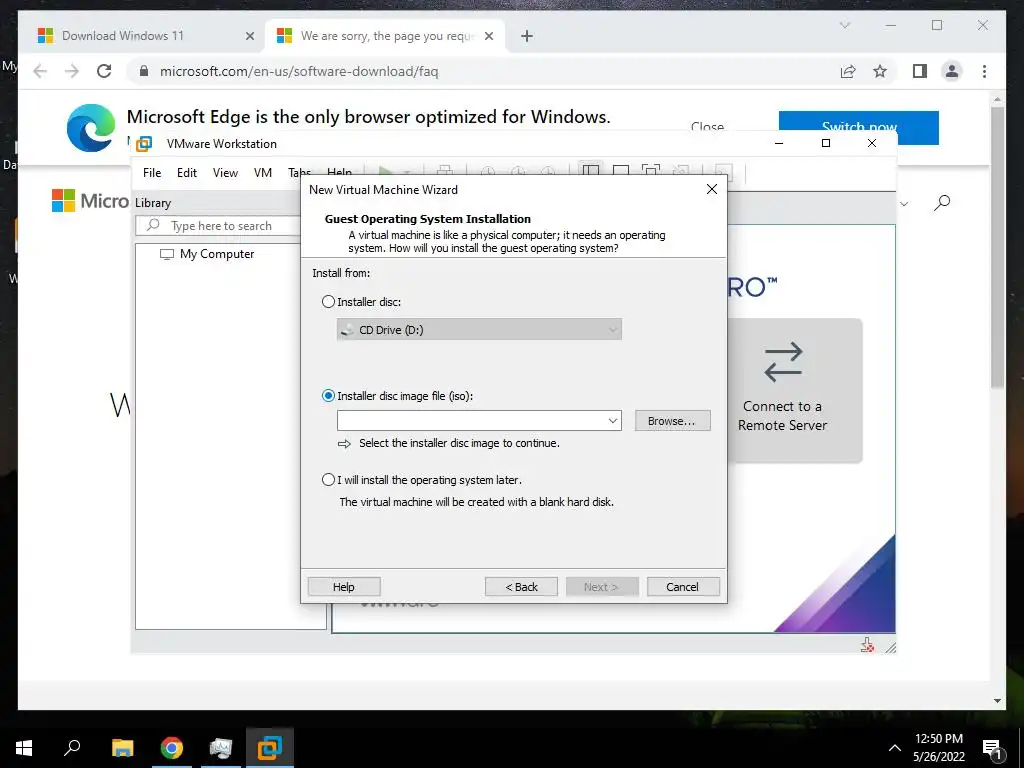Viewport: 1024px width, 768px height.
Task: Open the Windows Start menu
Action: (24, 747)
